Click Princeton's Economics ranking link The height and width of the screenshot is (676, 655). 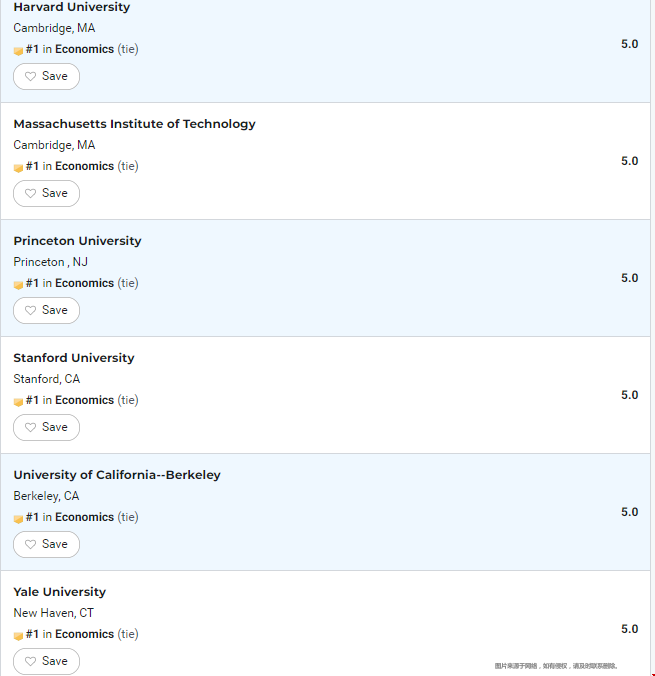[85, 283]
